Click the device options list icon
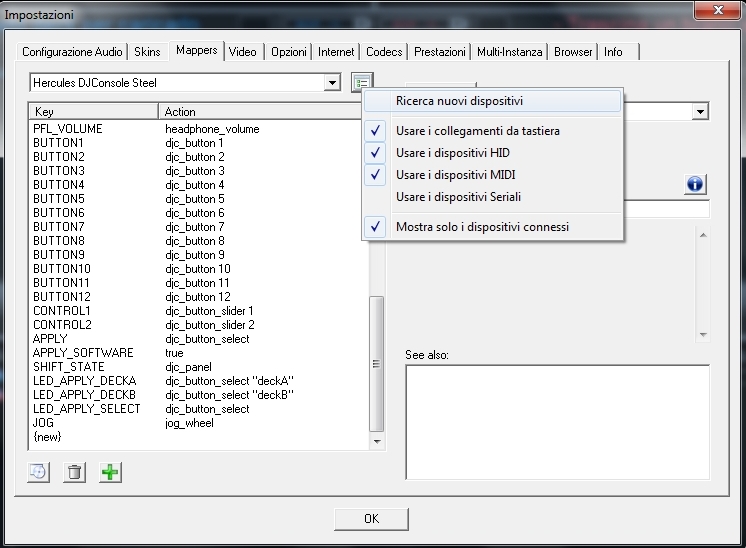Image resolution: width=746 pixels, height=548 pixels. coord(362,83)
